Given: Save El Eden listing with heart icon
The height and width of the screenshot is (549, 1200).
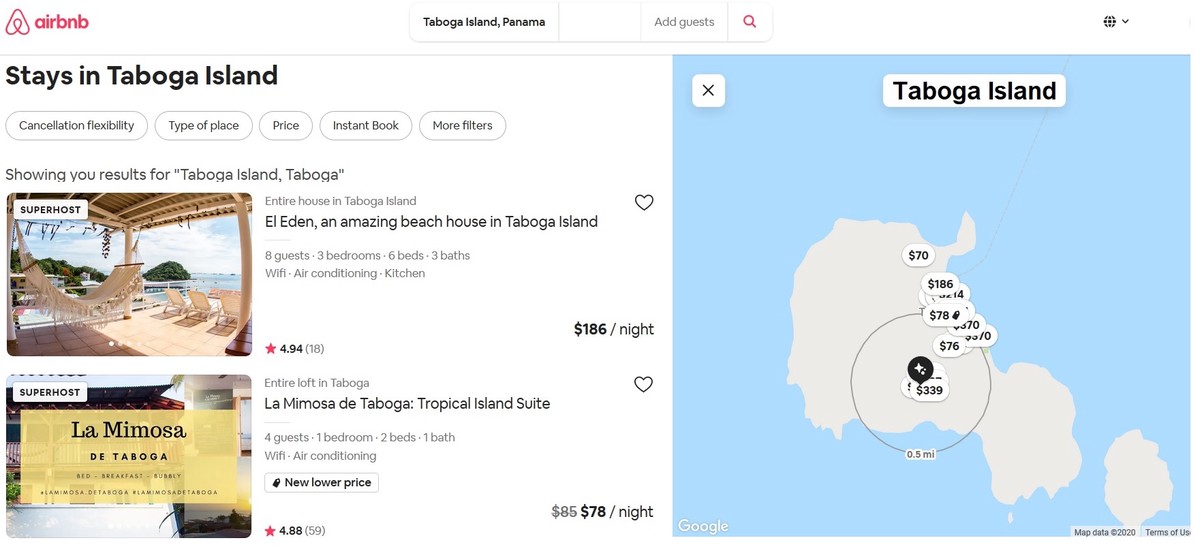Looking at the screenshot, I should [x=644, y=203].
